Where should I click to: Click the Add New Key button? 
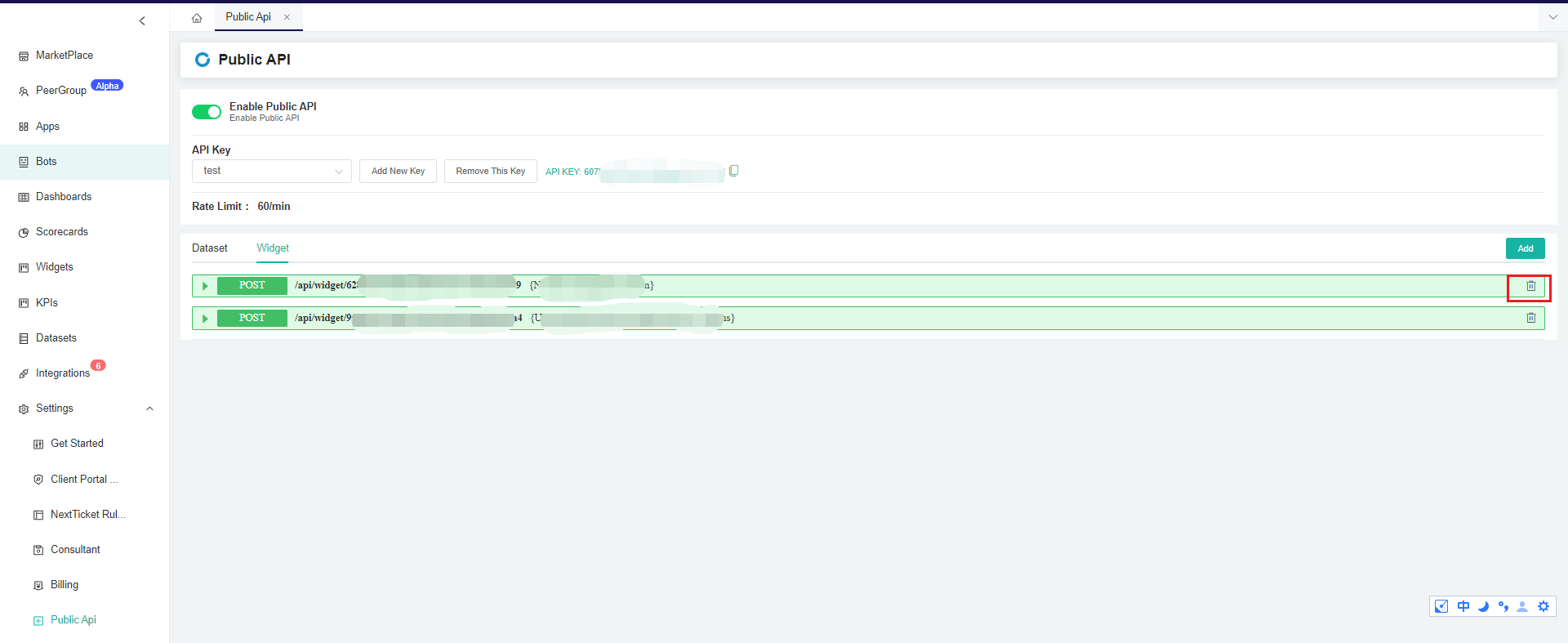(x=398, y=171)
